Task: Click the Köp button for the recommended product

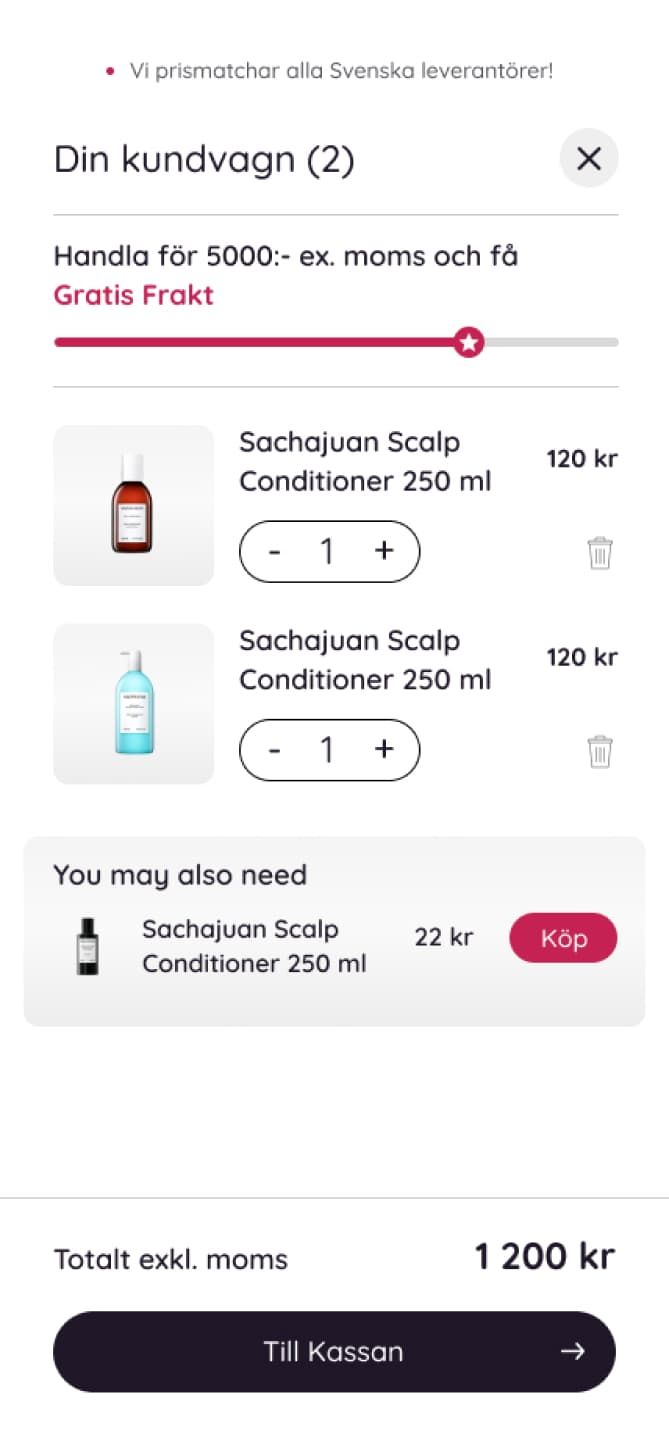Action: (563, 938)
